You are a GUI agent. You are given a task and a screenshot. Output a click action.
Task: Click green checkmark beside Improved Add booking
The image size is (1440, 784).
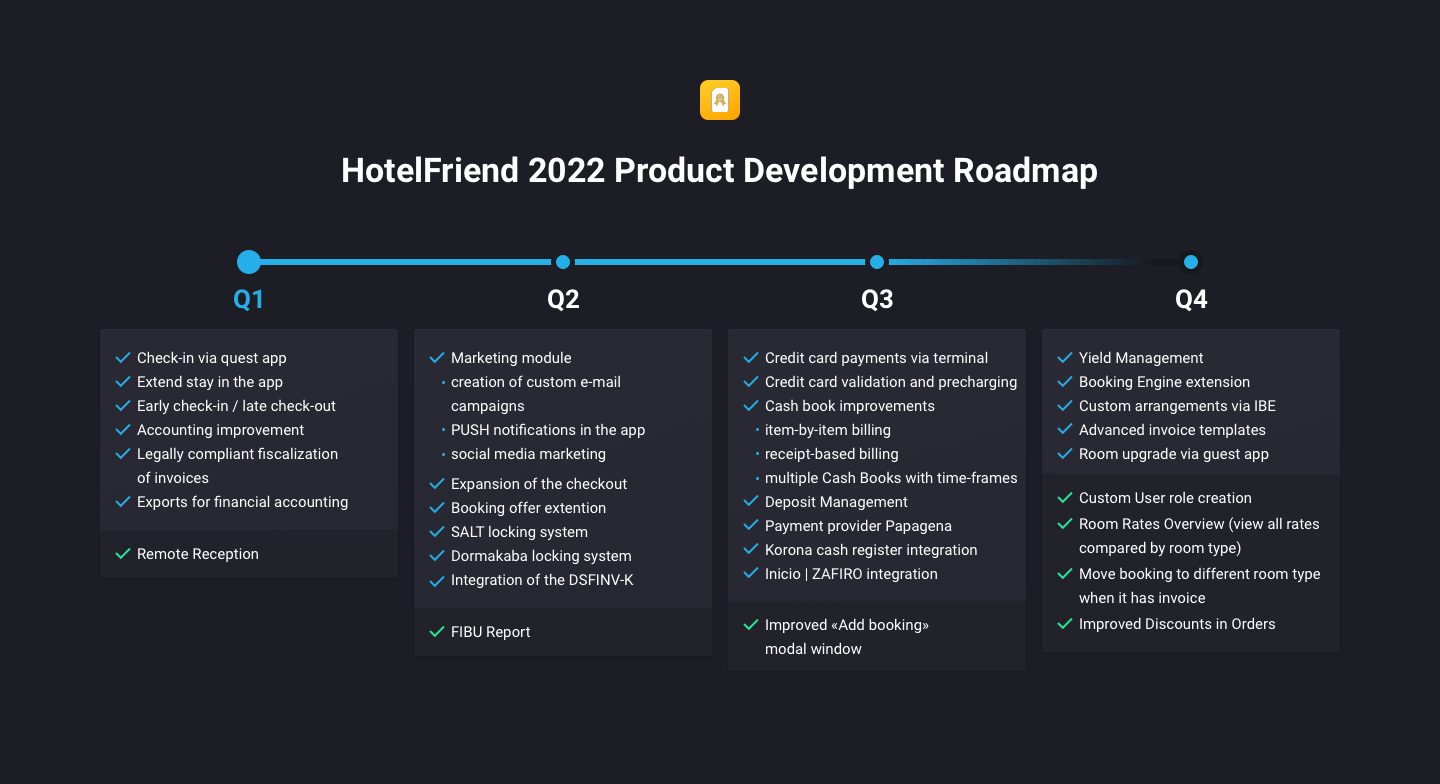coord(751,625)
